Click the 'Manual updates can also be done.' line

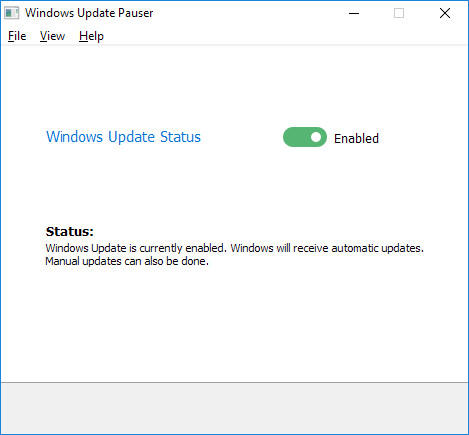coord(127,261)
